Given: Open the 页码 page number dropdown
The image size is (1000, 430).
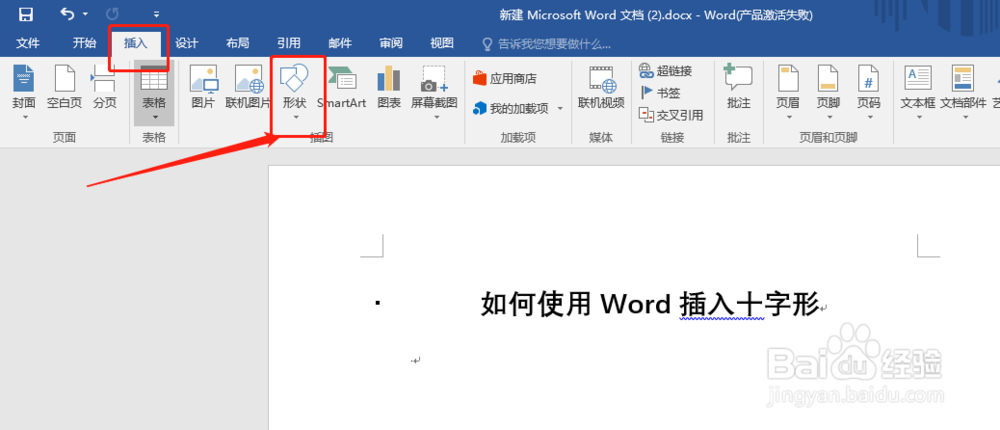Looking at the screenshot, I should coord(869,93).
